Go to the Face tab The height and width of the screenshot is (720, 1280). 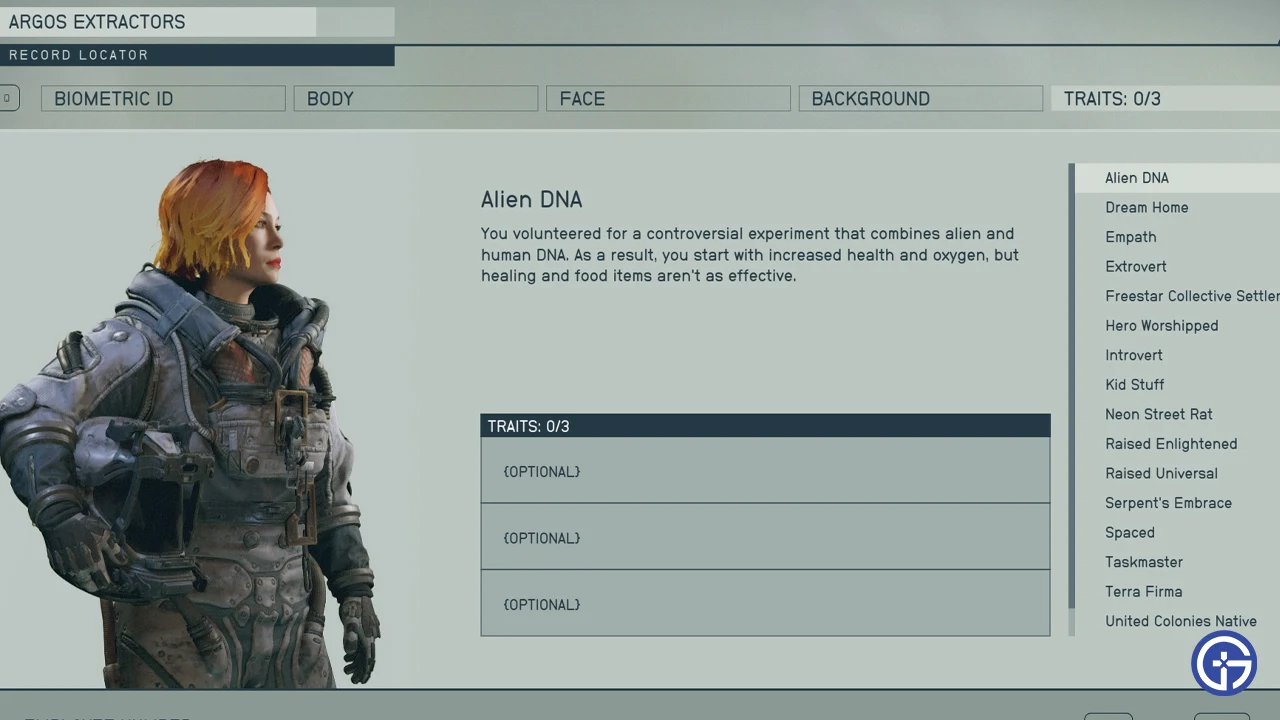pos(668,98)
